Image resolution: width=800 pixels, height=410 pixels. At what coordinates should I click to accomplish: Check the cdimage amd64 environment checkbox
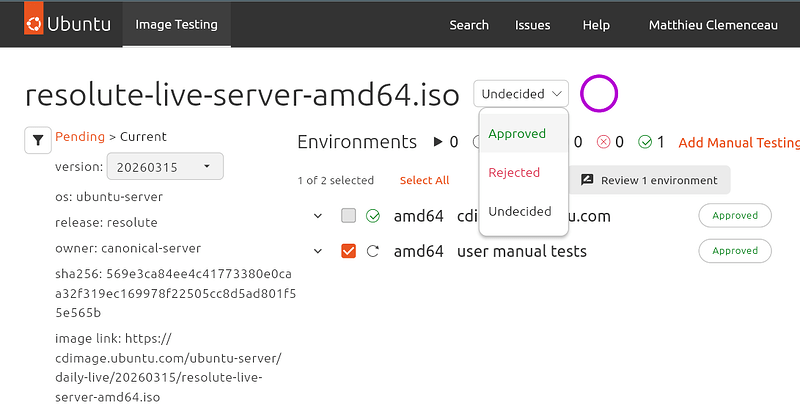click(x=348, y=216)
